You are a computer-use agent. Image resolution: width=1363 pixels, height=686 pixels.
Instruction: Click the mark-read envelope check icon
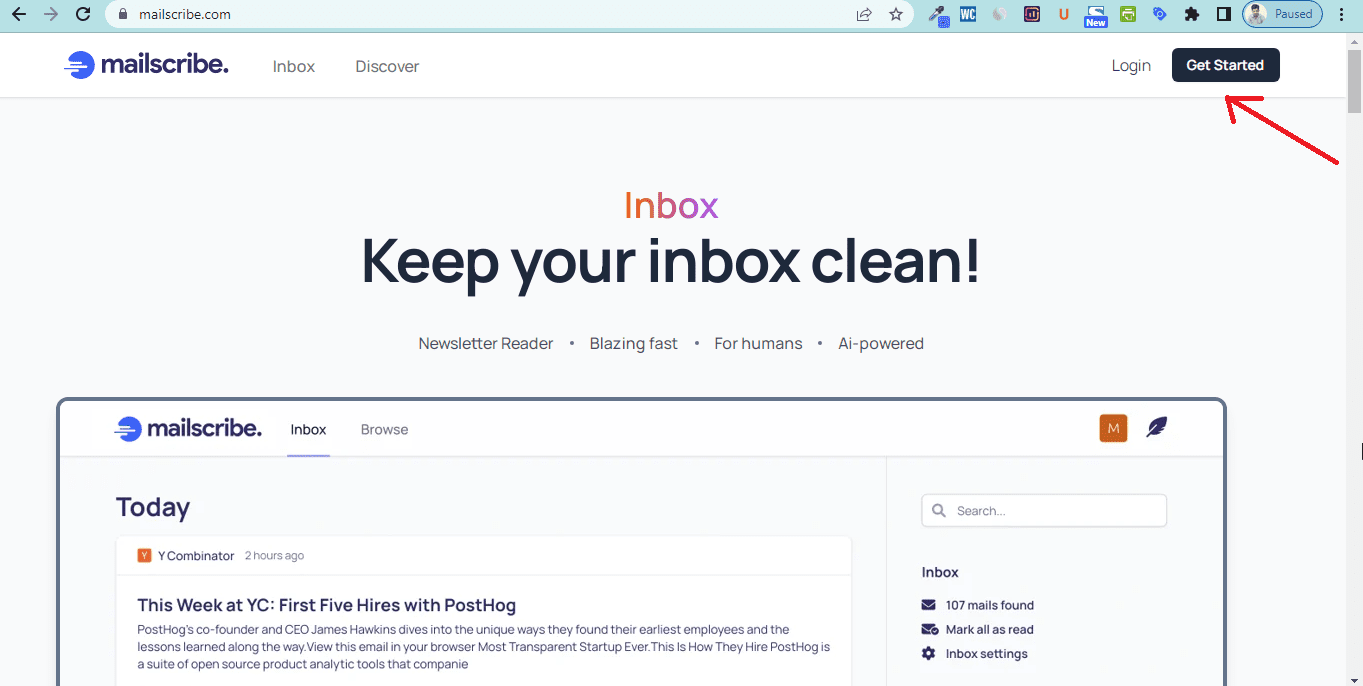[929, 629]
